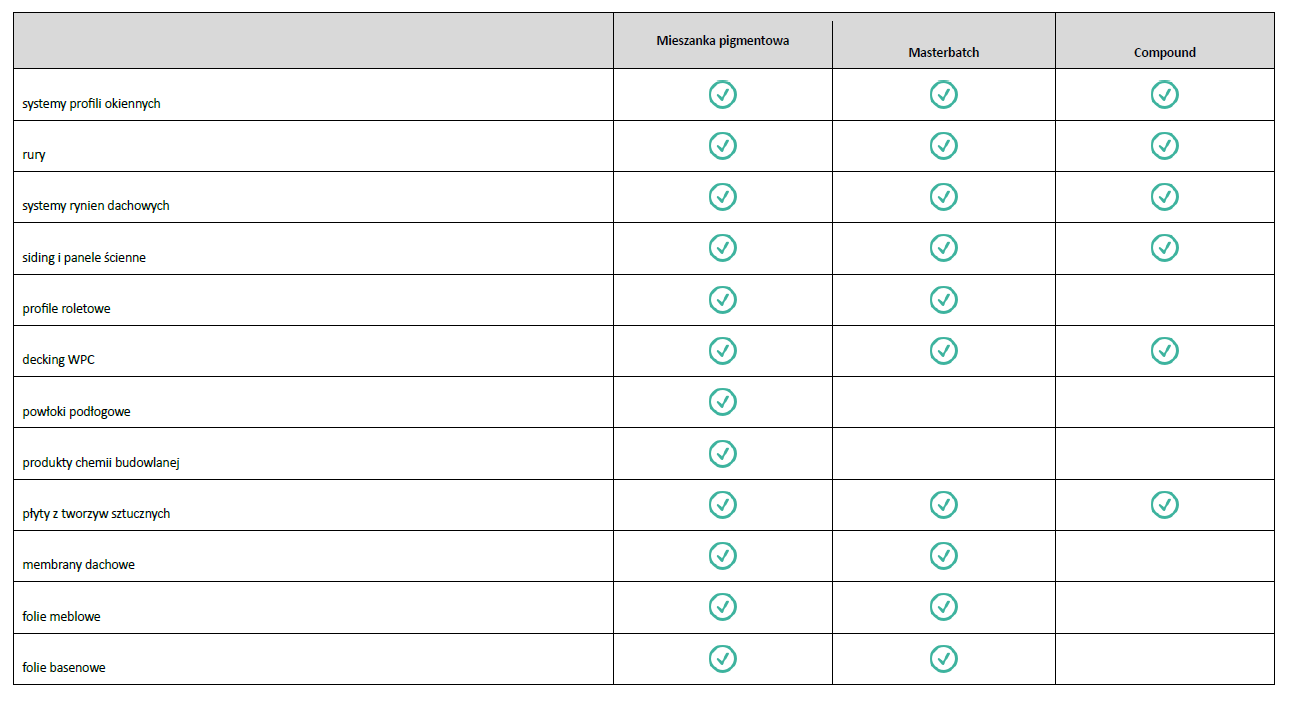Screen dimensions: 1293x709
Task: Click Compound checkmark for siding i panele ścienne
Action: pyautogui.click(x=1164, y=248)
